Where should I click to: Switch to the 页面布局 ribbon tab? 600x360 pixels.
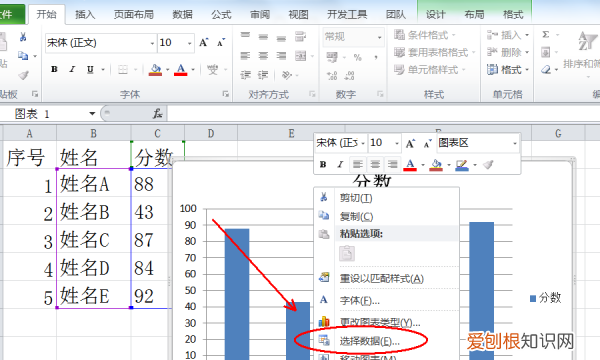pos(134,15)
